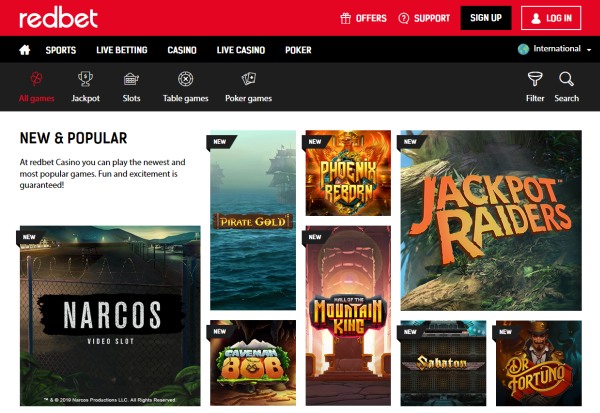Click the question mark Support icon
Viewport: 600px width, 413px height.
403,18
